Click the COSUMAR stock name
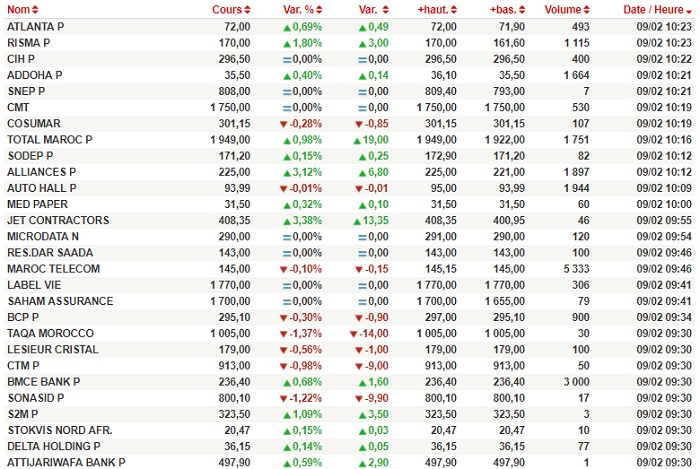Image resolution: width=700 pixels, height=469 pixels. [33, 124]
